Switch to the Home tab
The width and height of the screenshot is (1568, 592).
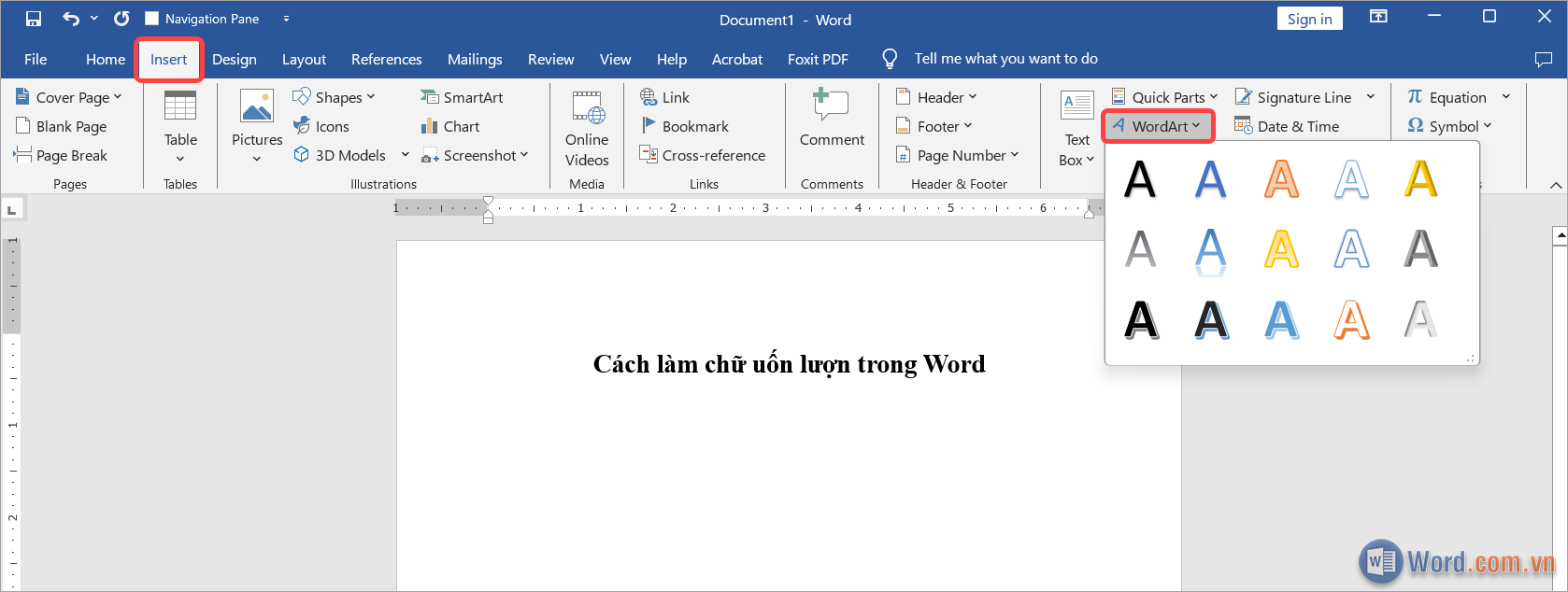[x=106, y=59]
